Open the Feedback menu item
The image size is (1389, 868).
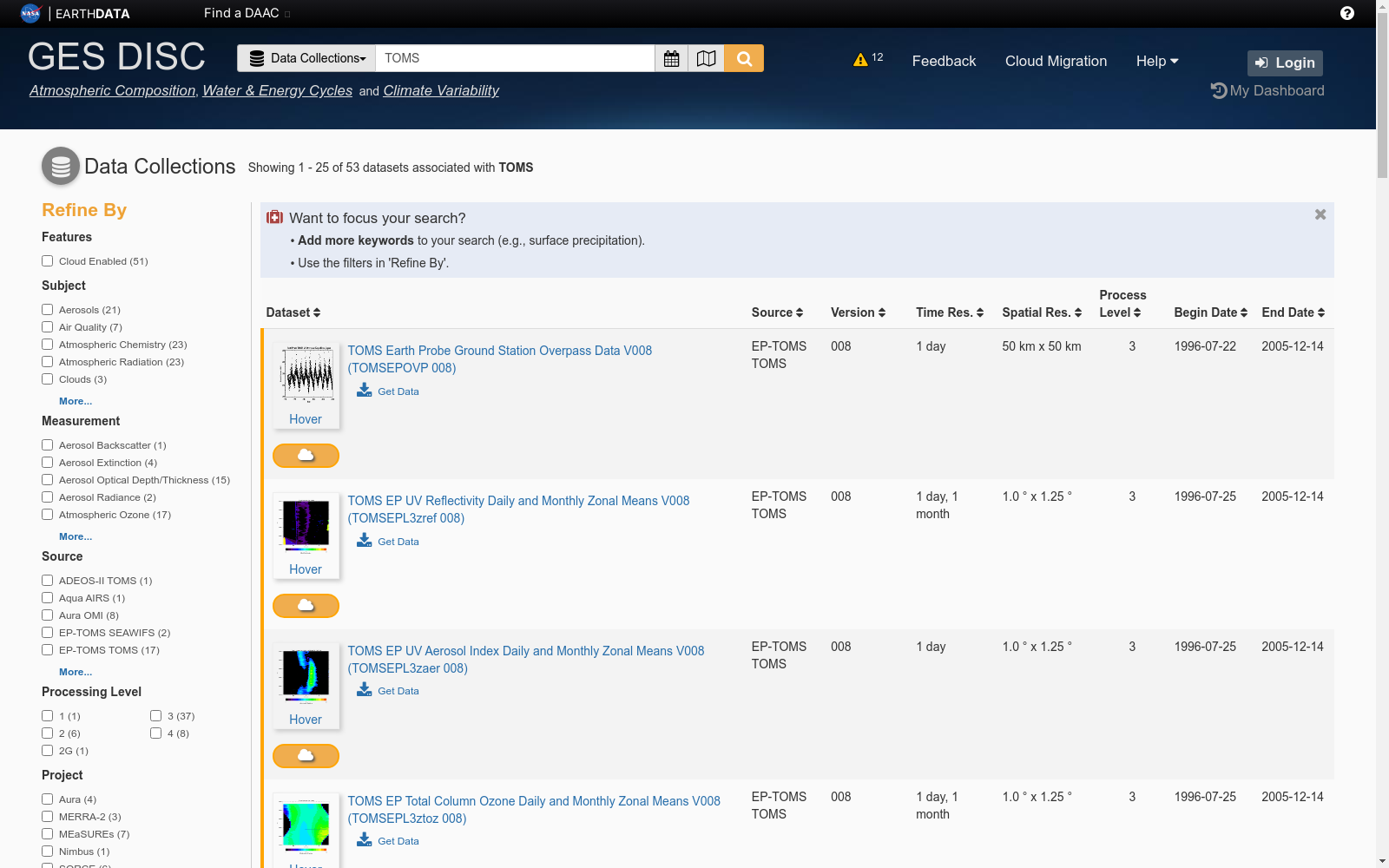pyautogui.click(x=944, y=61)
